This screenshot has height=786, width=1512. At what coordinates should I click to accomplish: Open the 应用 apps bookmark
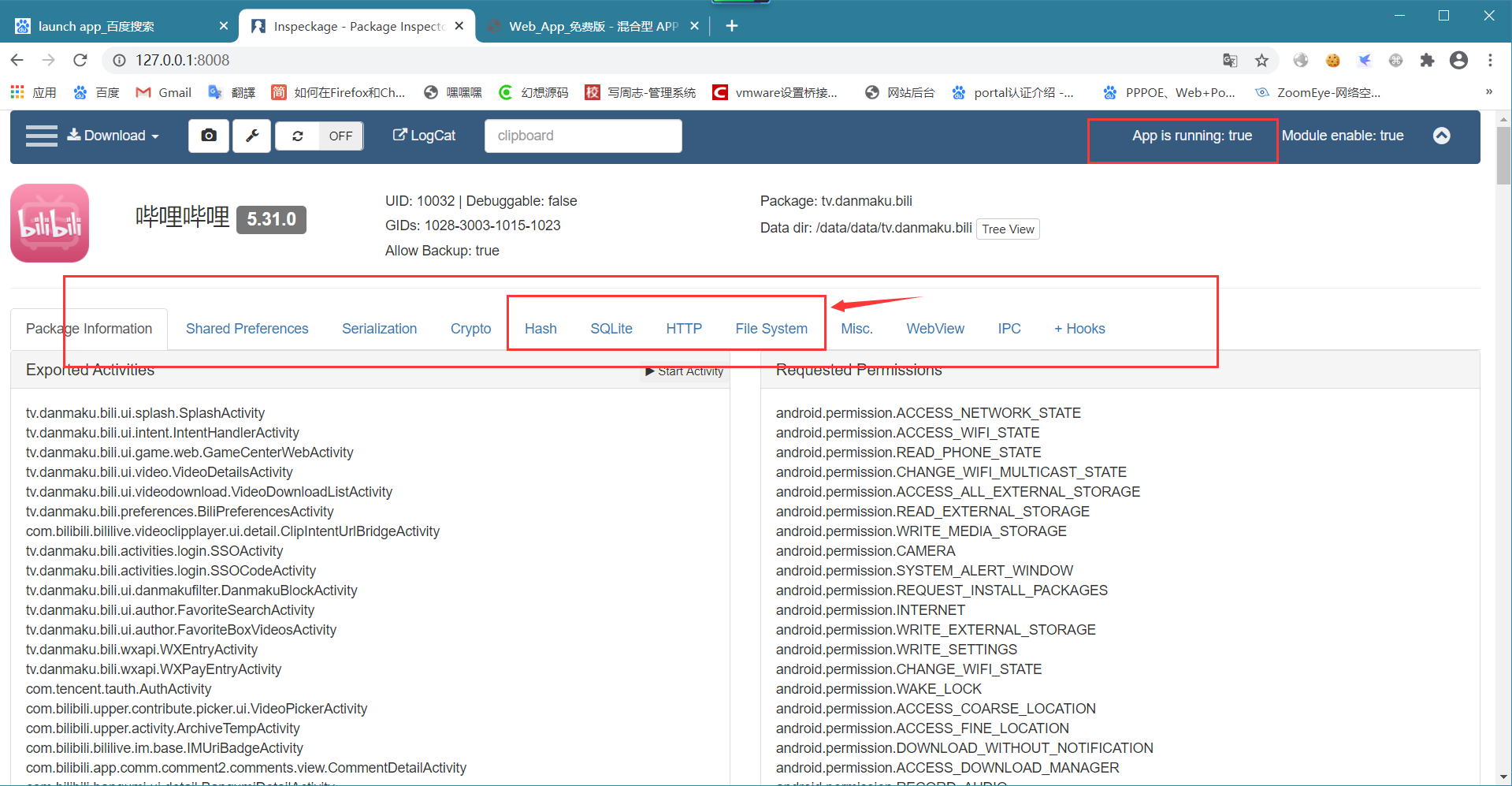point(33,92)
